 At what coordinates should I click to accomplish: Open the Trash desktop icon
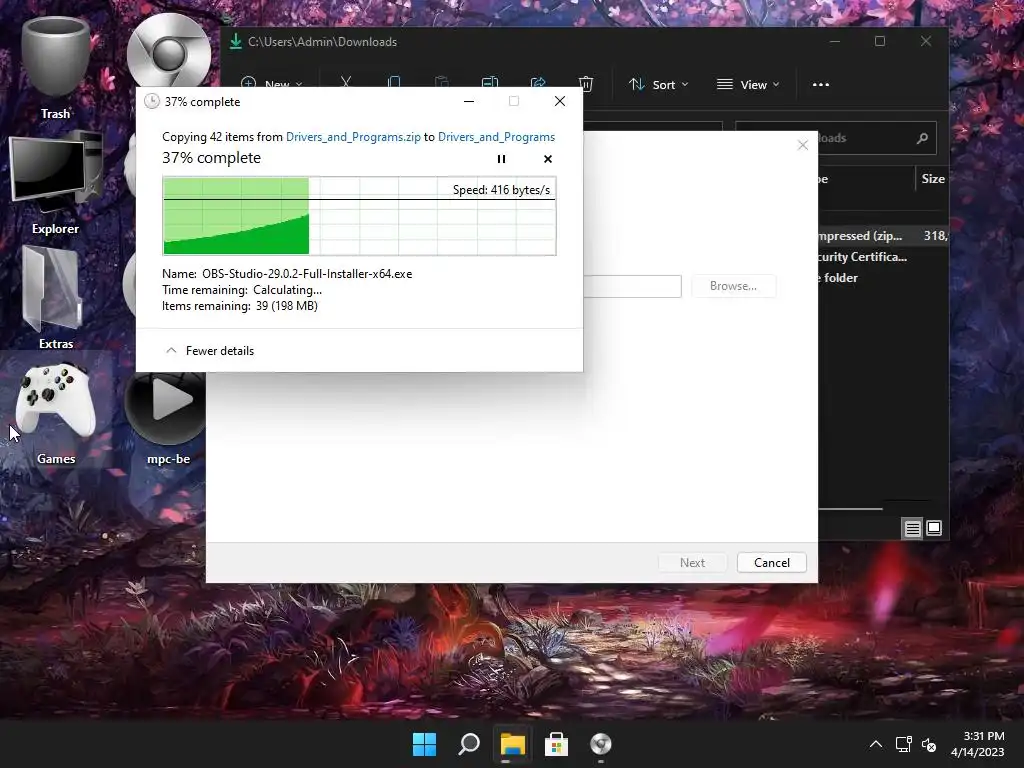pos(56,68)
